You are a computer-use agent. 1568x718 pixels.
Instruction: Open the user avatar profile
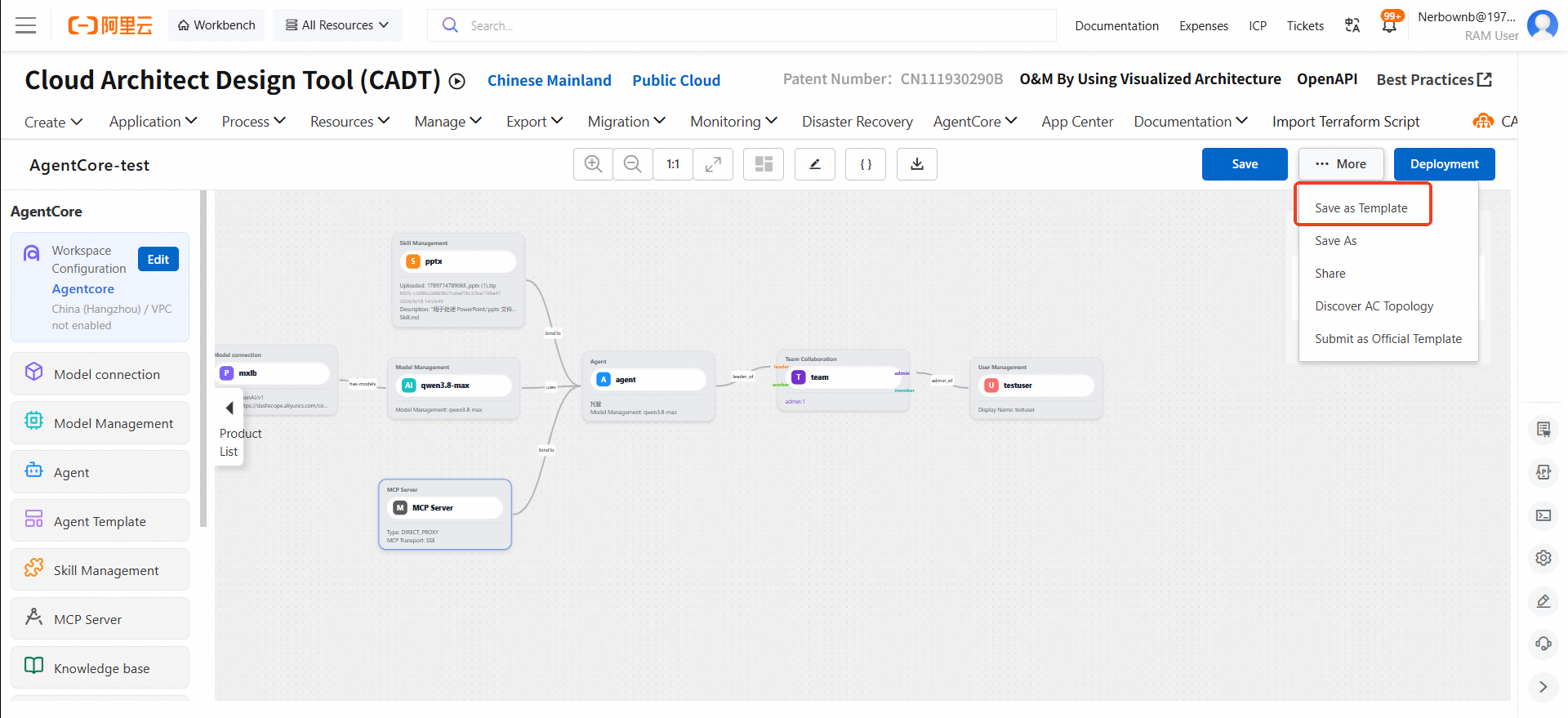1542,25
